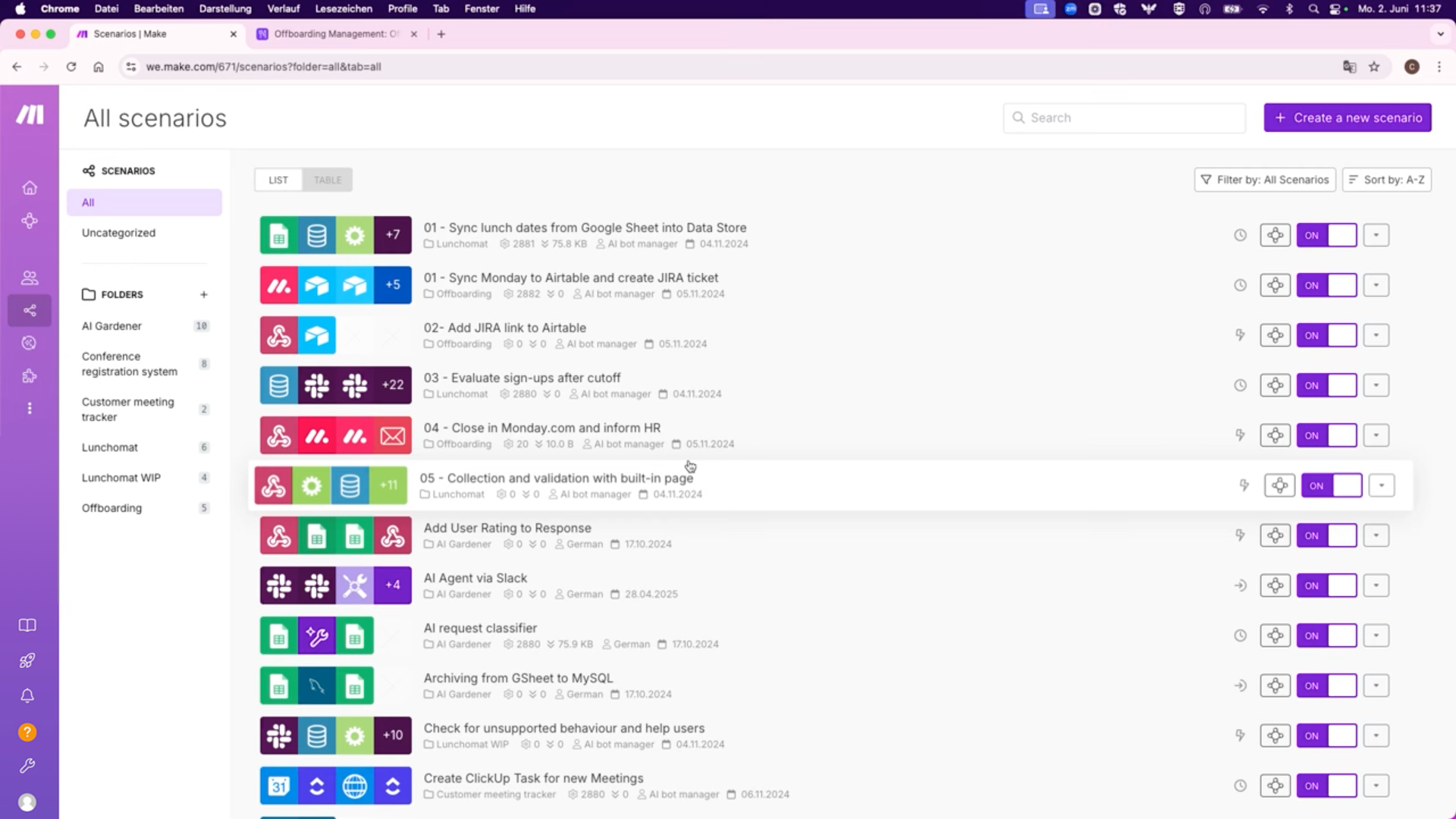Bookmark the page with the star icon
This screenshot has width=1456, height=819.
click(x=1374, y=67)
